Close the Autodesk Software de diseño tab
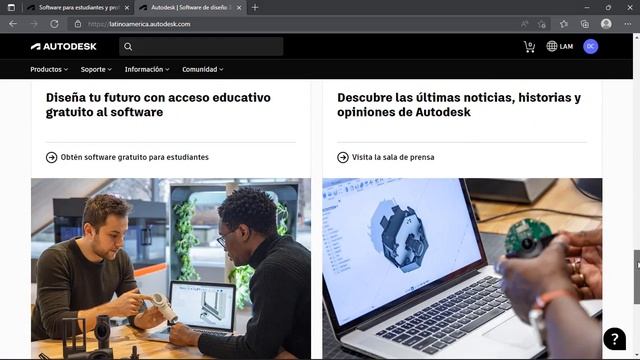Screen dimensions: 640x360 (x=239, y=7)
